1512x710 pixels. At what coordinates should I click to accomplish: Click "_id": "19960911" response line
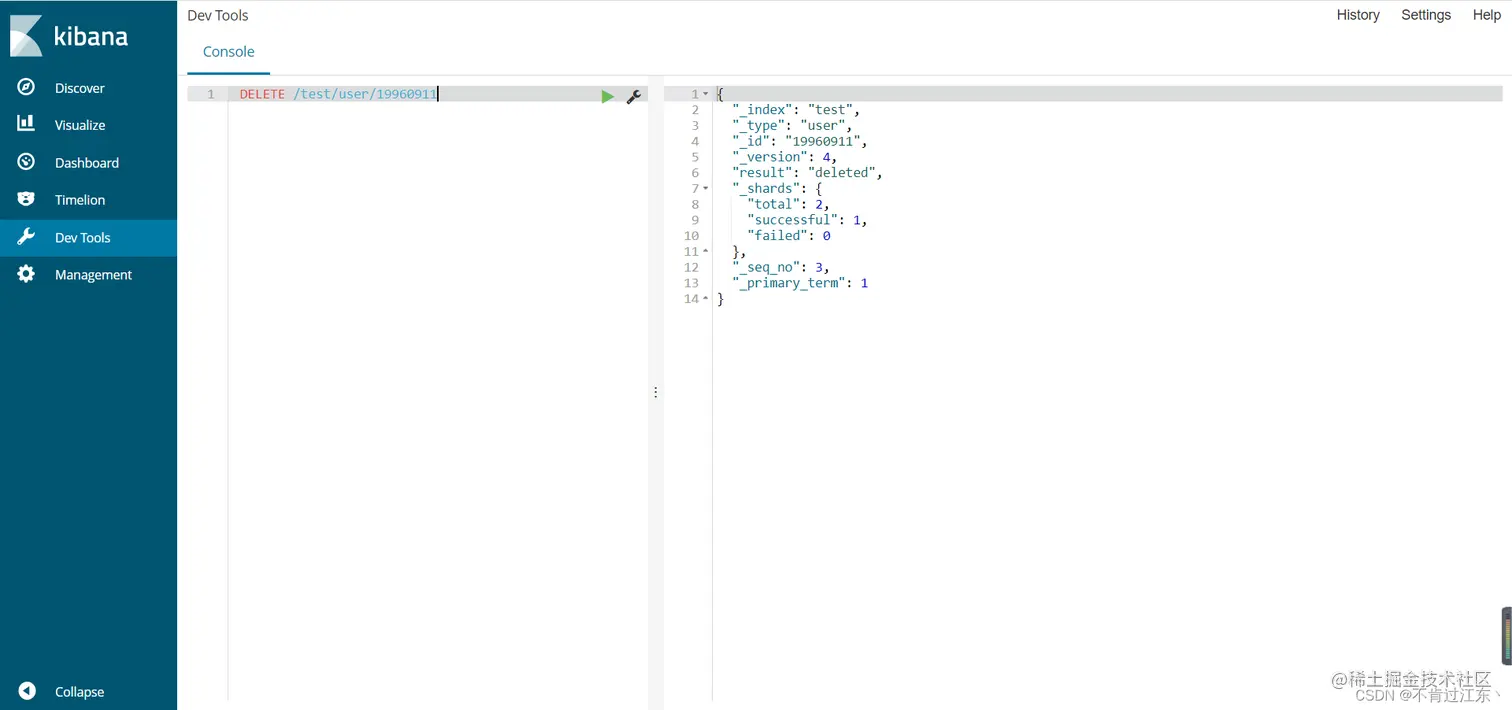tap(799, 141)
